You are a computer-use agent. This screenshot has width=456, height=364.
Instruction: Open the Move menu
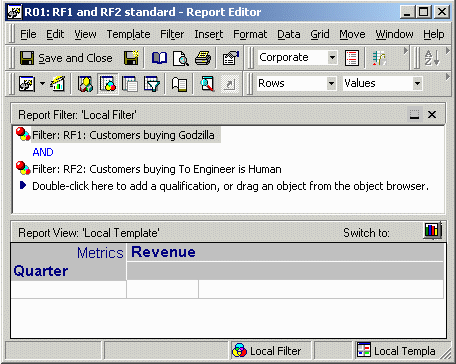(352, 34)
